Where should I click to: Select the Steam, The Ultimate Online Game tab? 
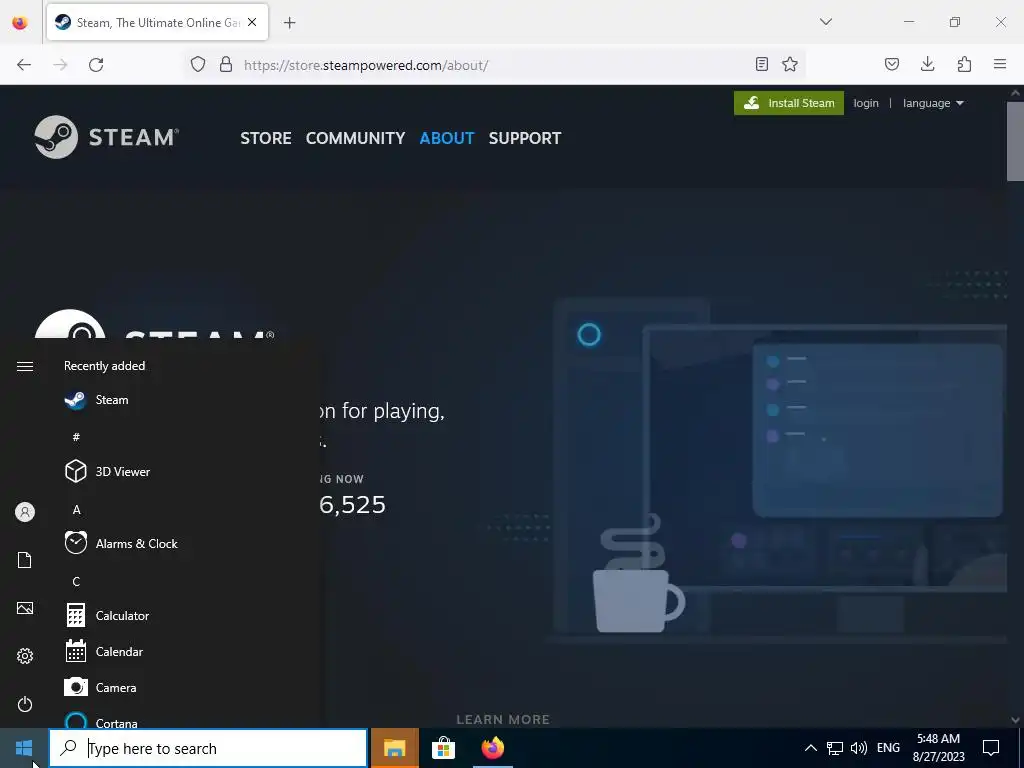coord(157,23)
